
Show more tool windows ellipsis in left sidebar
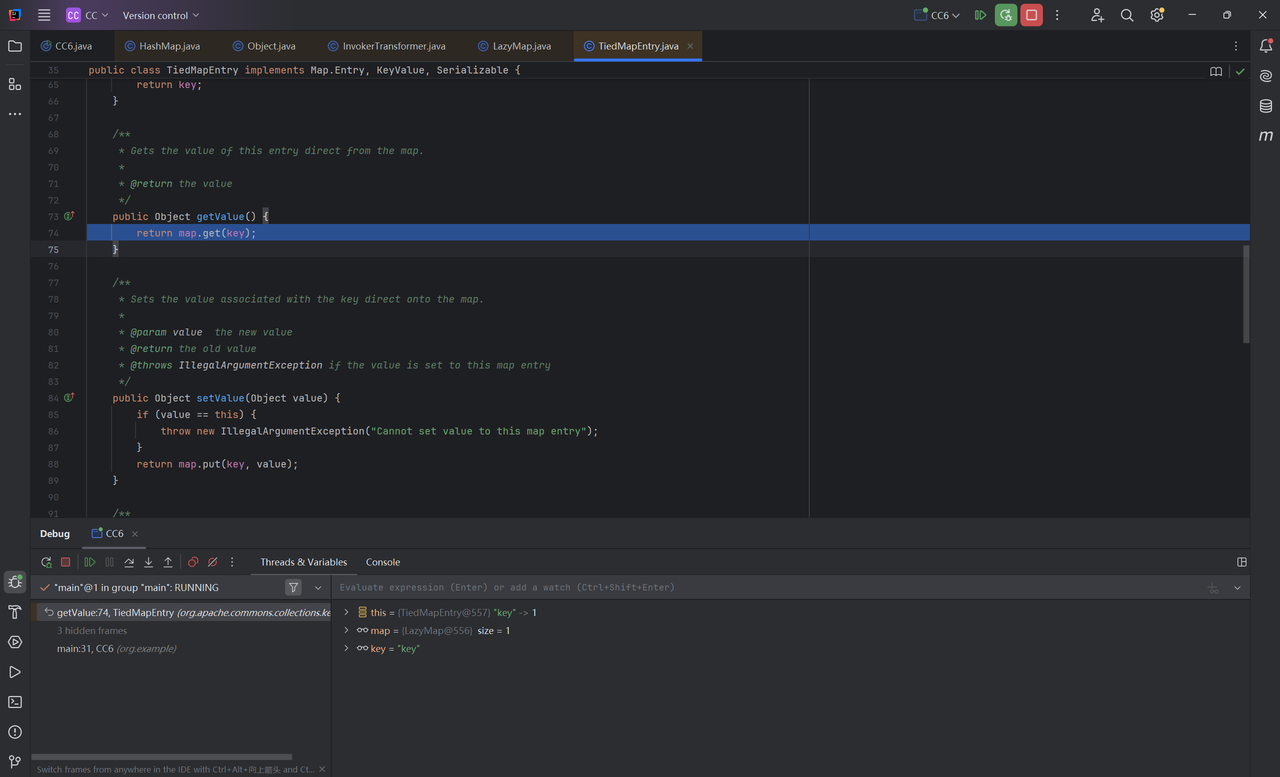15,114
